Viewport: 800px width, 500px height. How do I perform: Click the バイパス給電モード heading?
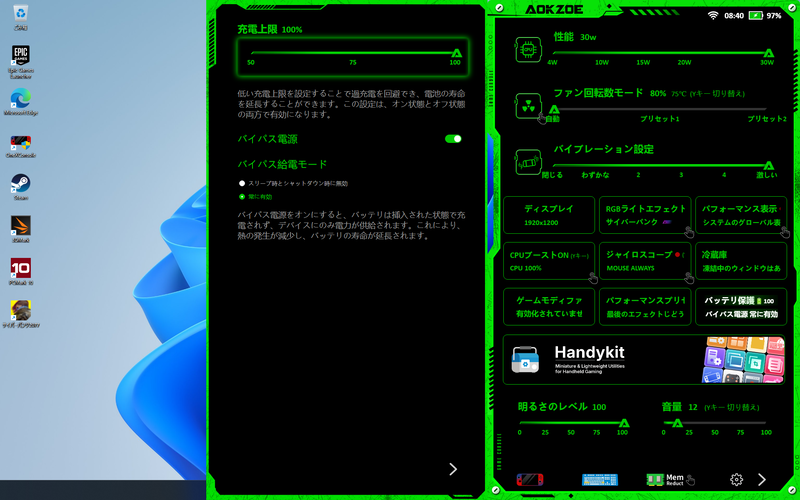tap(282, 164)
